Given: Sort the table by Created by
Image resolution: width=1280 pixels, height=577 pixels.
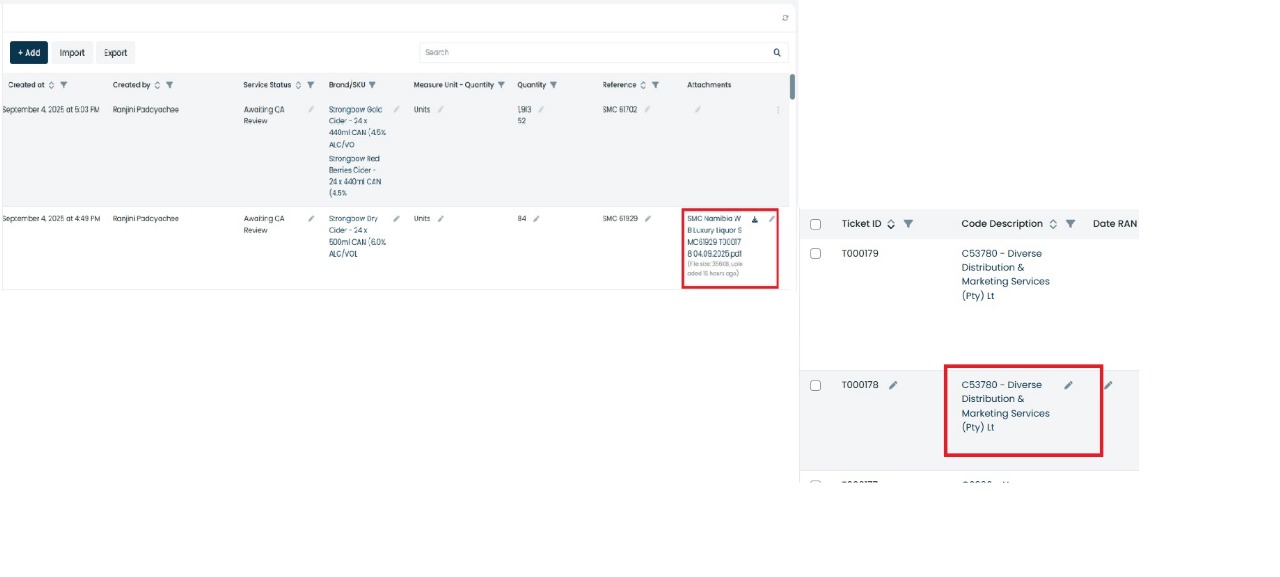Looking at the screenshot, I should pyautogui.click(x=157, y=85).
